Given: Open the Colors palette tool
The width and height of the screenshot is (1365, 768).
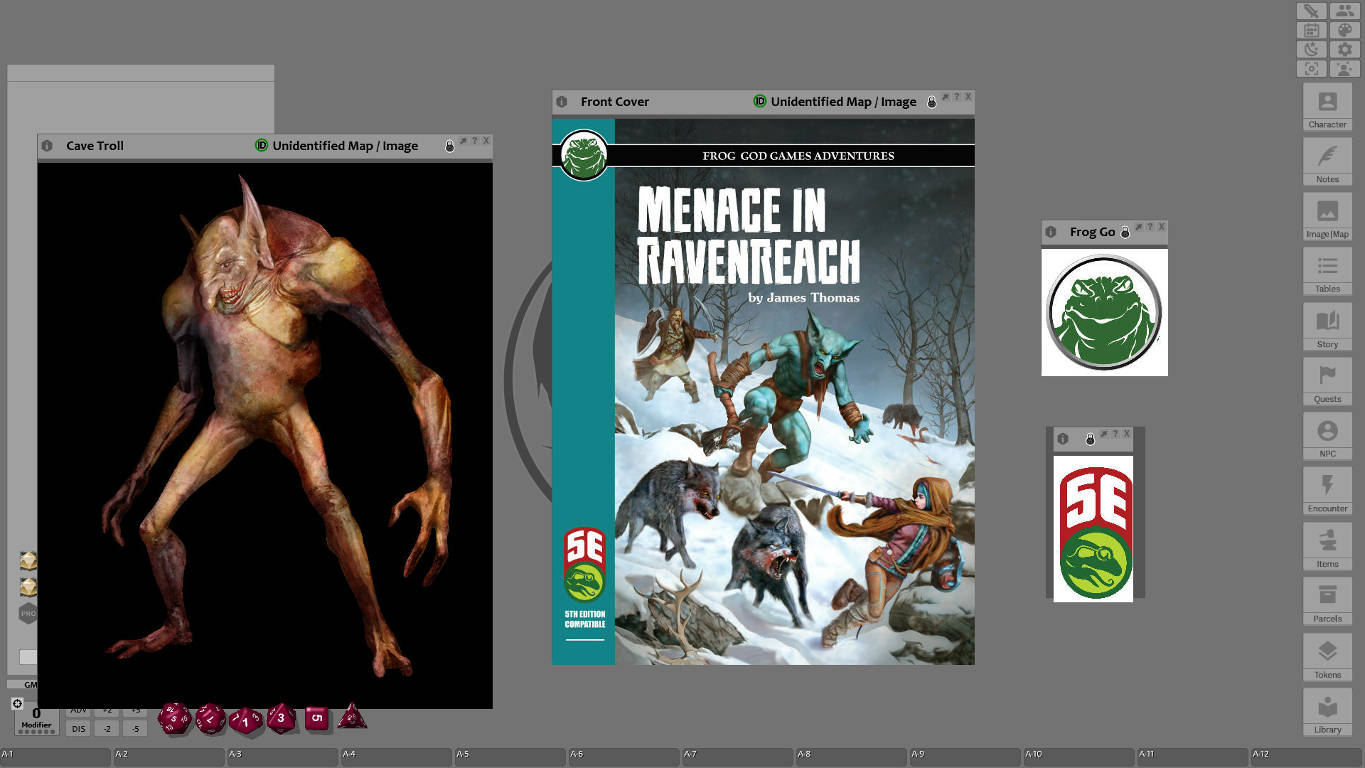Looking at the screenshot, I should (x=1344, y=30).
